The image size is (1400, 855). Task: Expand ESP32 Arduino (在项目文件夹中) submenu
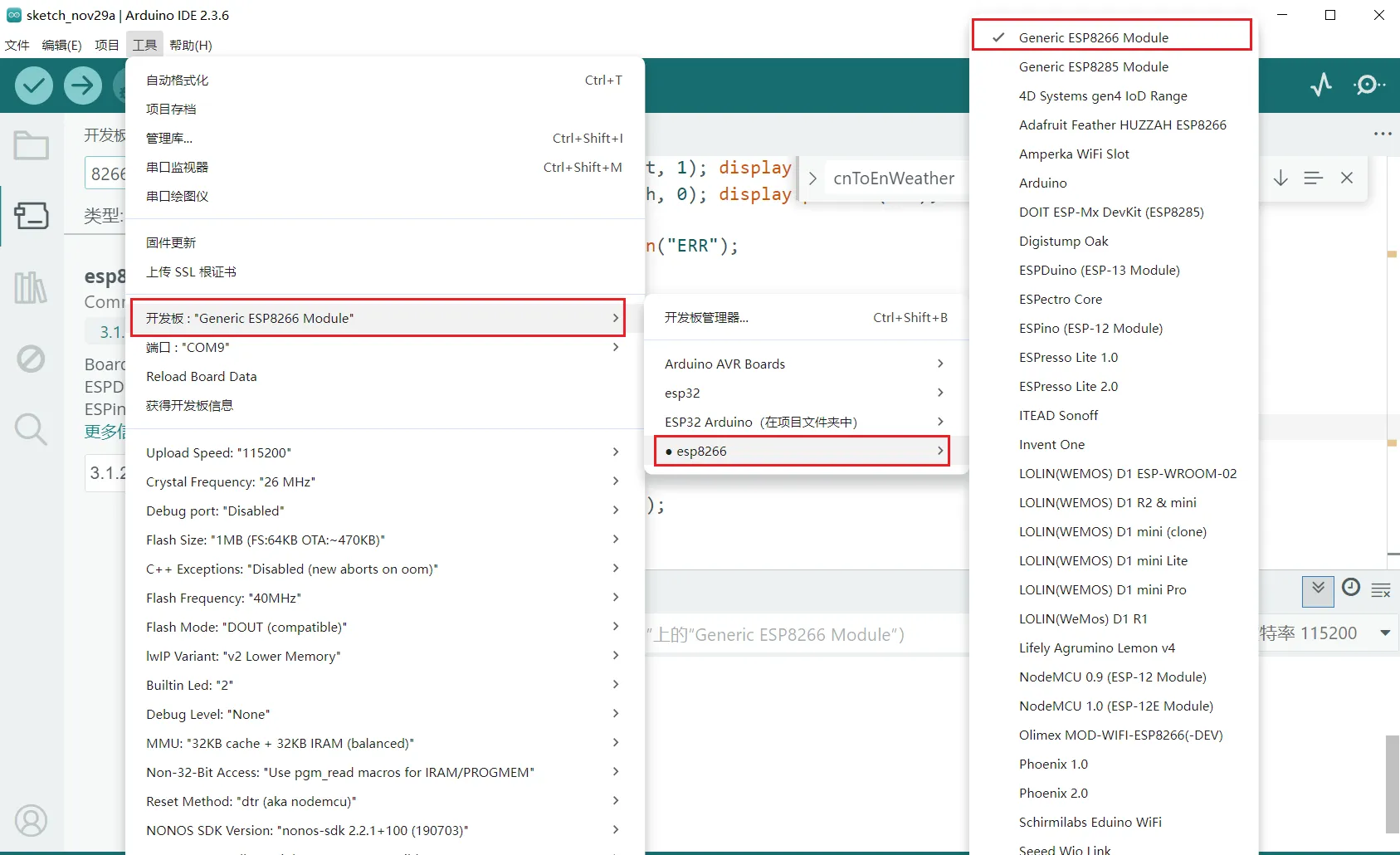(x=806, y=422)
